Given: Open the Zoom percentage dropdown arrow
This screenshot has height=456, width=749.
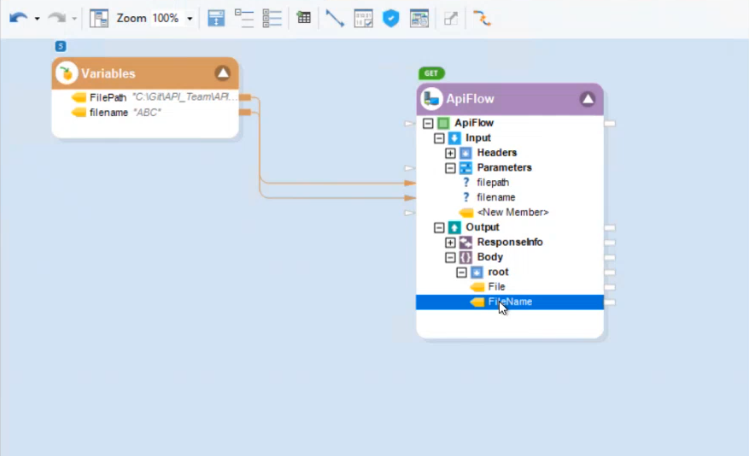Looking at the screenshot, I should click(190, 19).
